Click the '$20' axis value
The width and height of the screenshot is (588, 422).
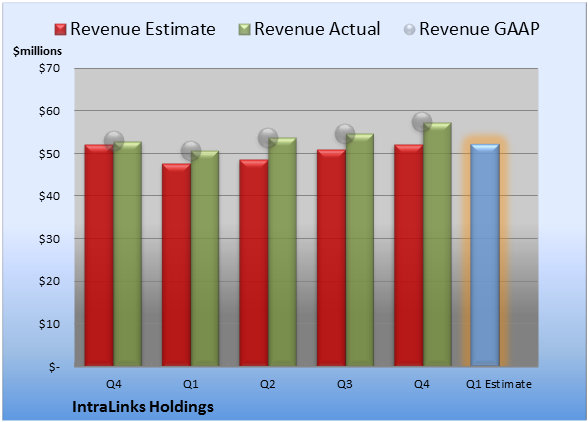click(x=49, y=281)
